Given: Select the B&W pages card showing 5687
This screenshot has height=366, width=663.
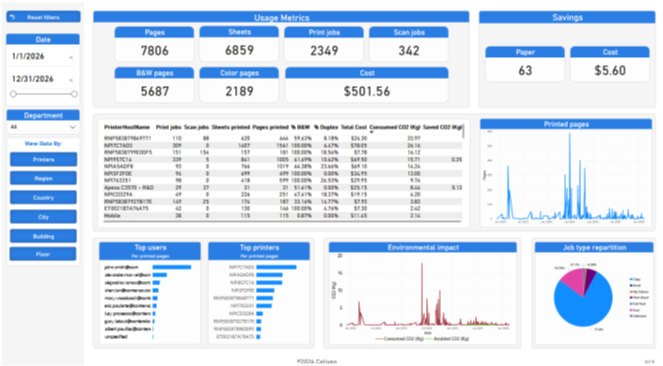Looking at the screenshot, I should [154, 85].
